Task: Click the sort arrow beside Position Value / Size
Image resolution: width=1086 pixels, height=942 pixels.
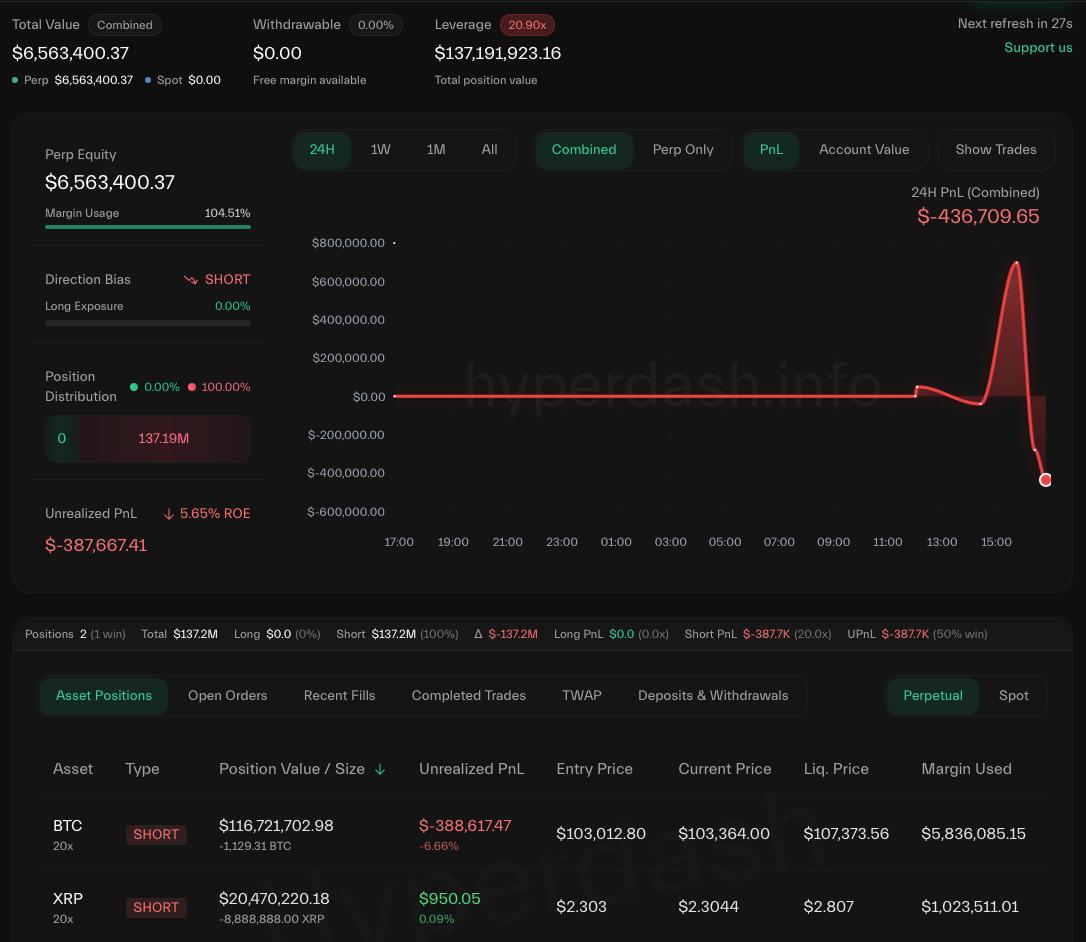Action: 380,769
